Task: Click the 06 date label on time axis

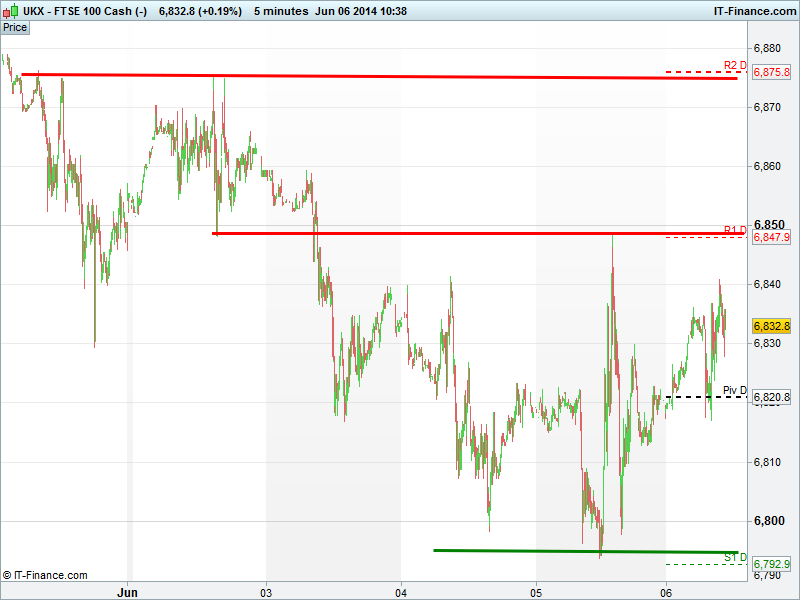Action: click(666, 593)
